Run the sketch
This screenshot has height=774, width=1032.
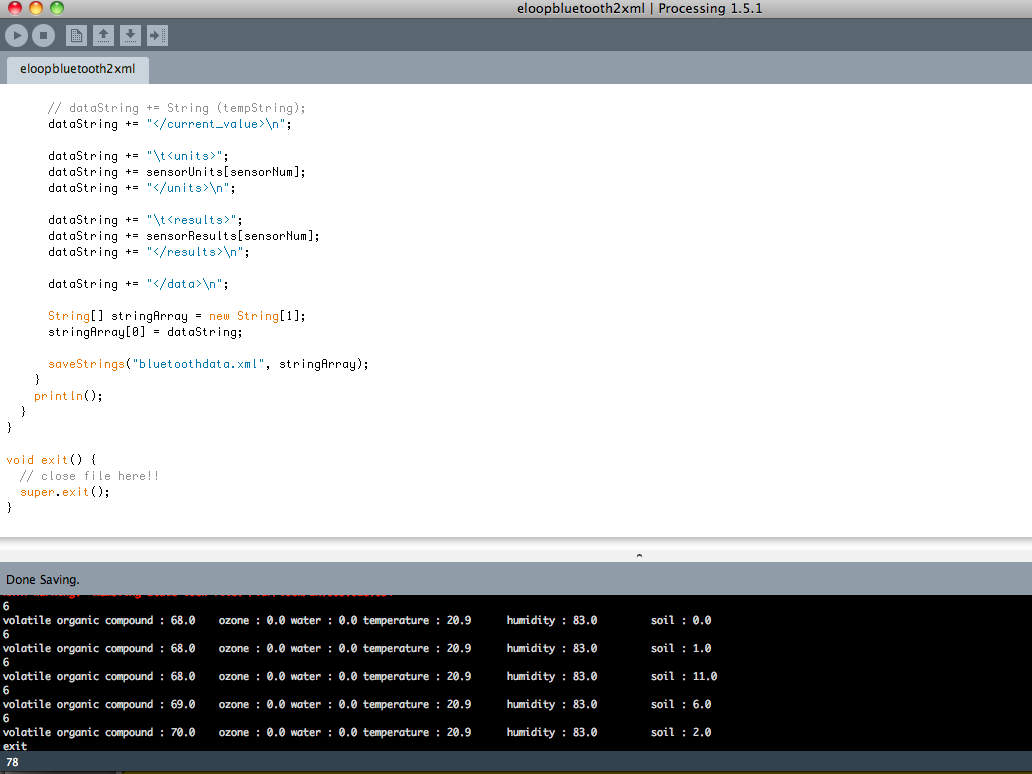pyautogui.click(x=16, y=35)
